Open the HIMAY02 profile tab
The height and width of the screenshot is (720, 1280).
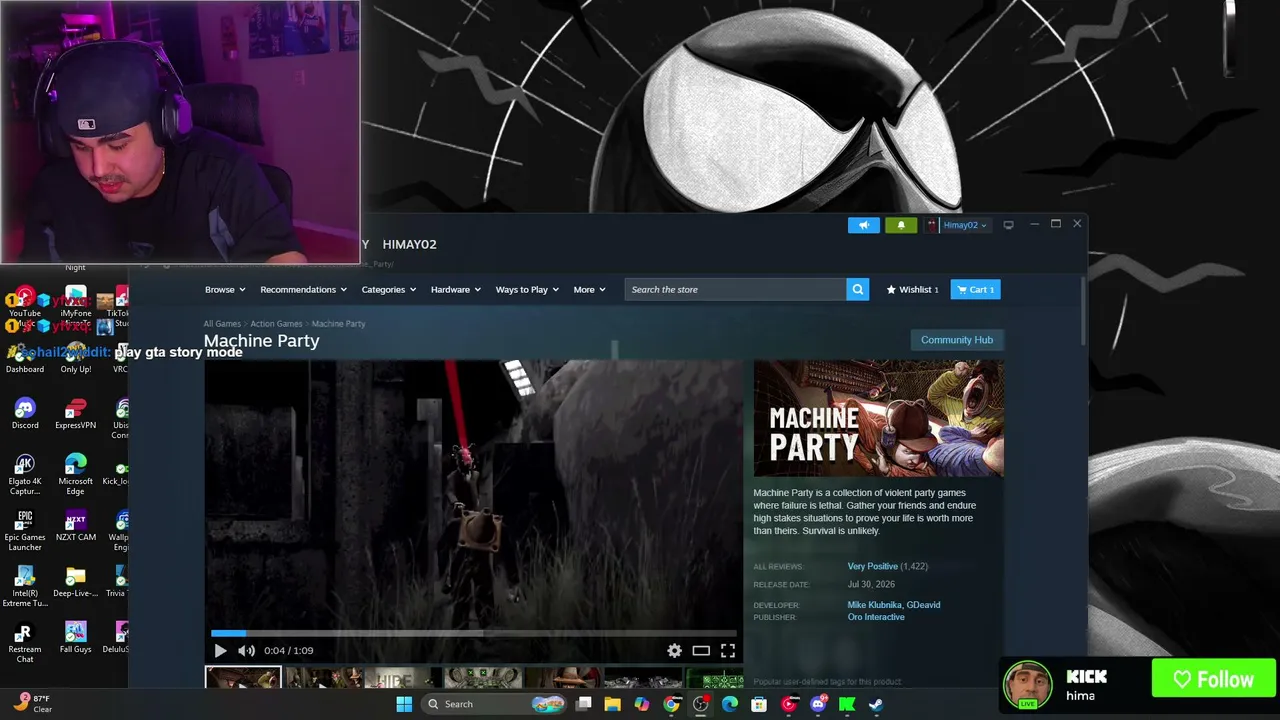click(x=409, y=244)
